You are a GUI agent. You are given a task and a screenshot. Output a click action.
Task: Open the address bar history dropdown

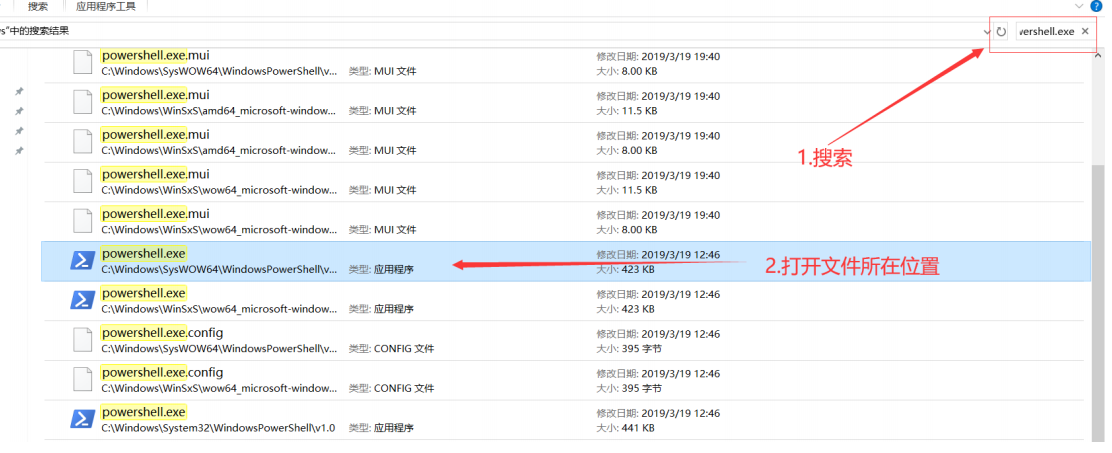pyautogui.click(x=987, y=32)
